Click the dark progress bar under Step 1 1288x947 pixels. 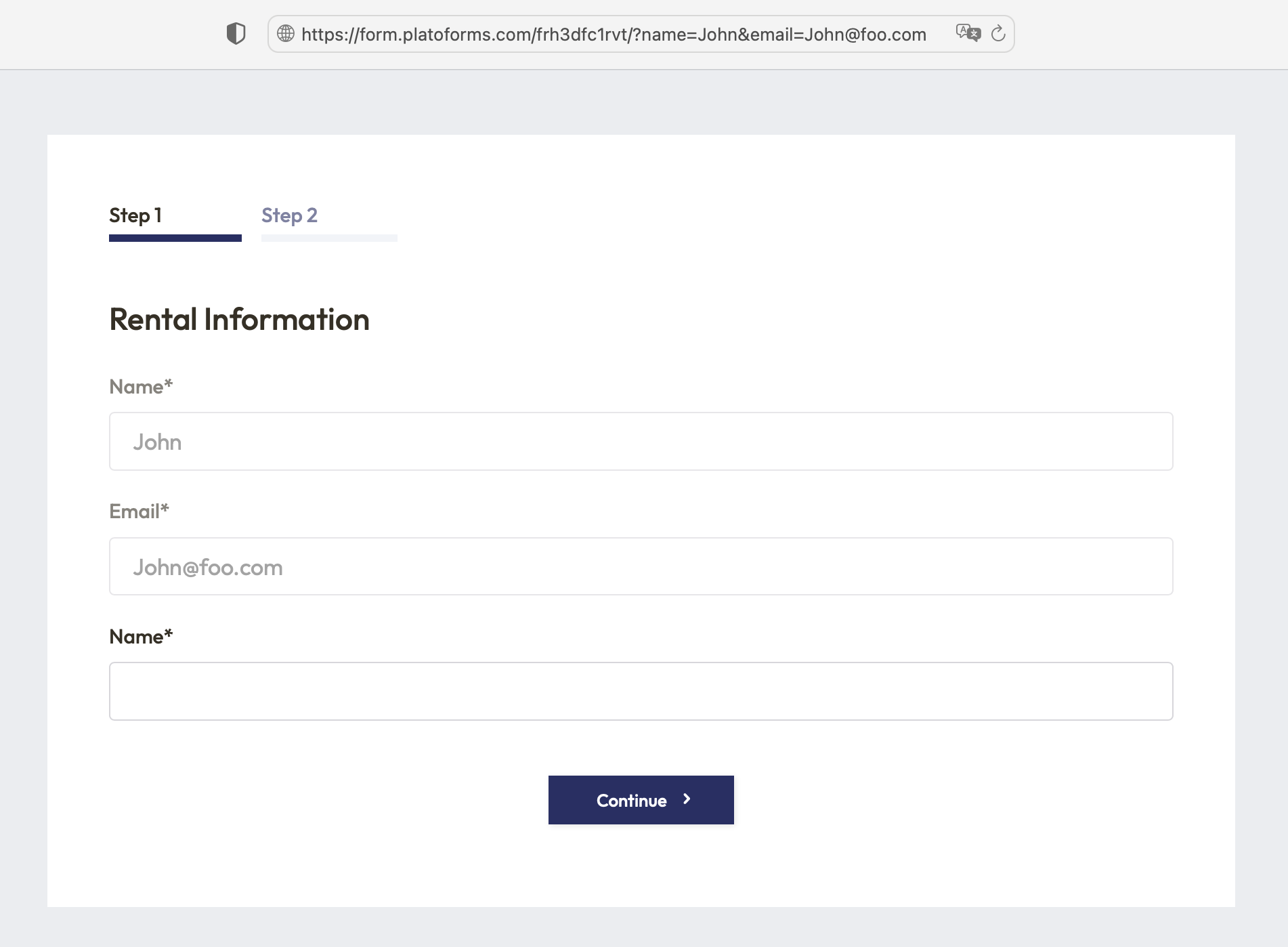click(x=175, y=238)
